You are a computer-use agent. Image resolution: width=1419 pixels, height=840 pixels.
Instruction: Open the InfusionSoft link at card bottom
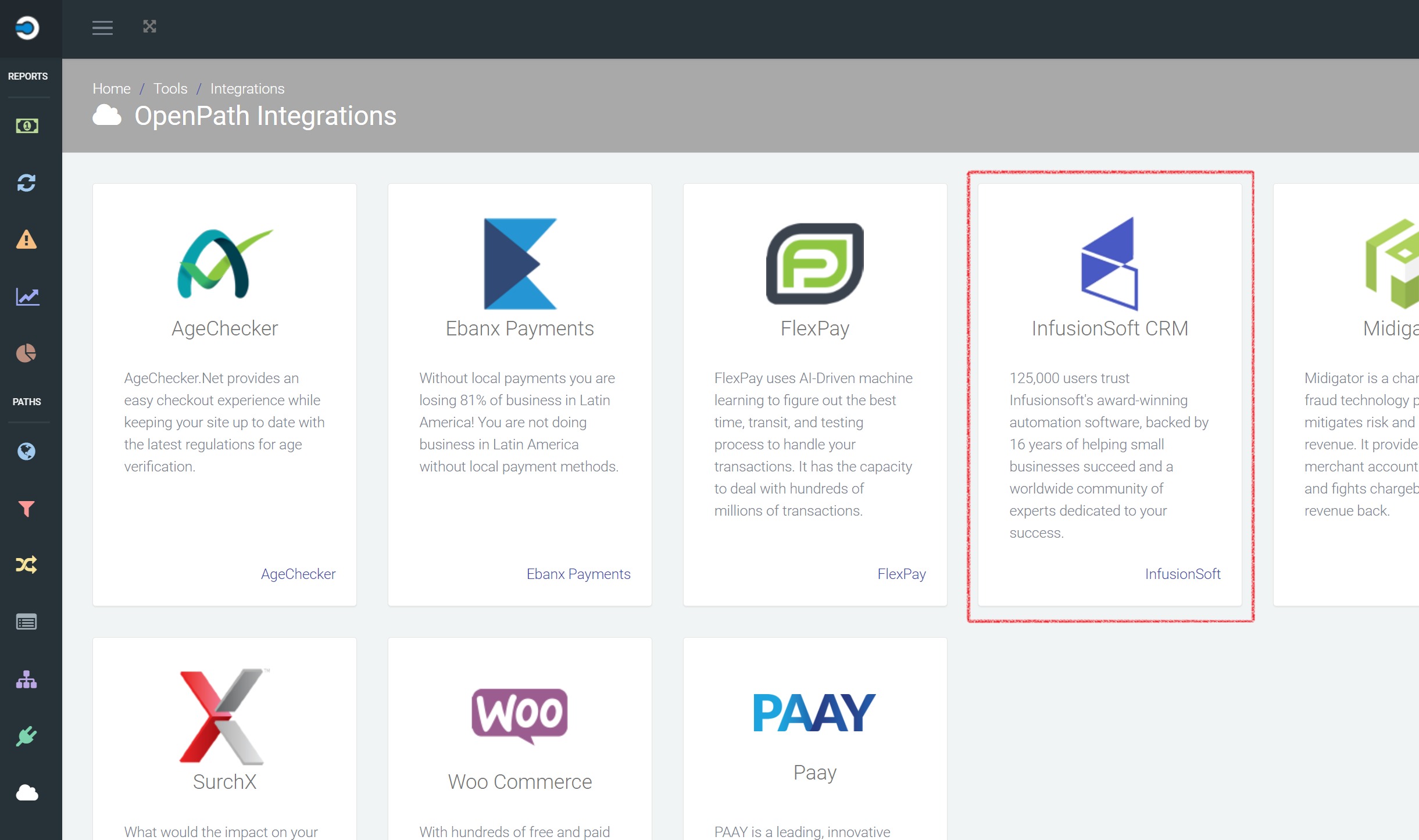tap(1183, 574)
